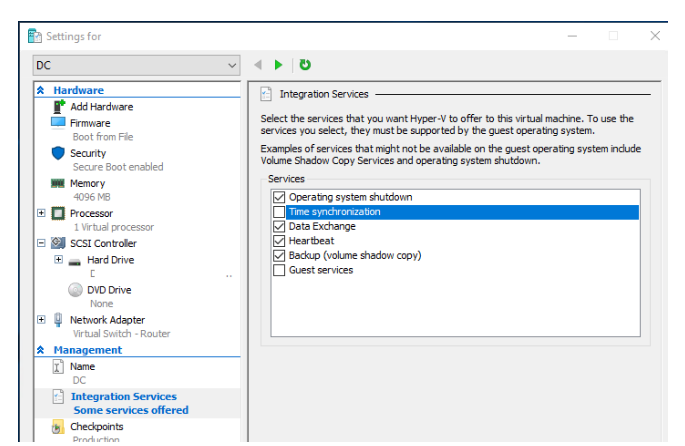The width and height of the screenshot is (685, 446).
Task: Select the Hard Drive item
Action: click(x=111, y=260)
